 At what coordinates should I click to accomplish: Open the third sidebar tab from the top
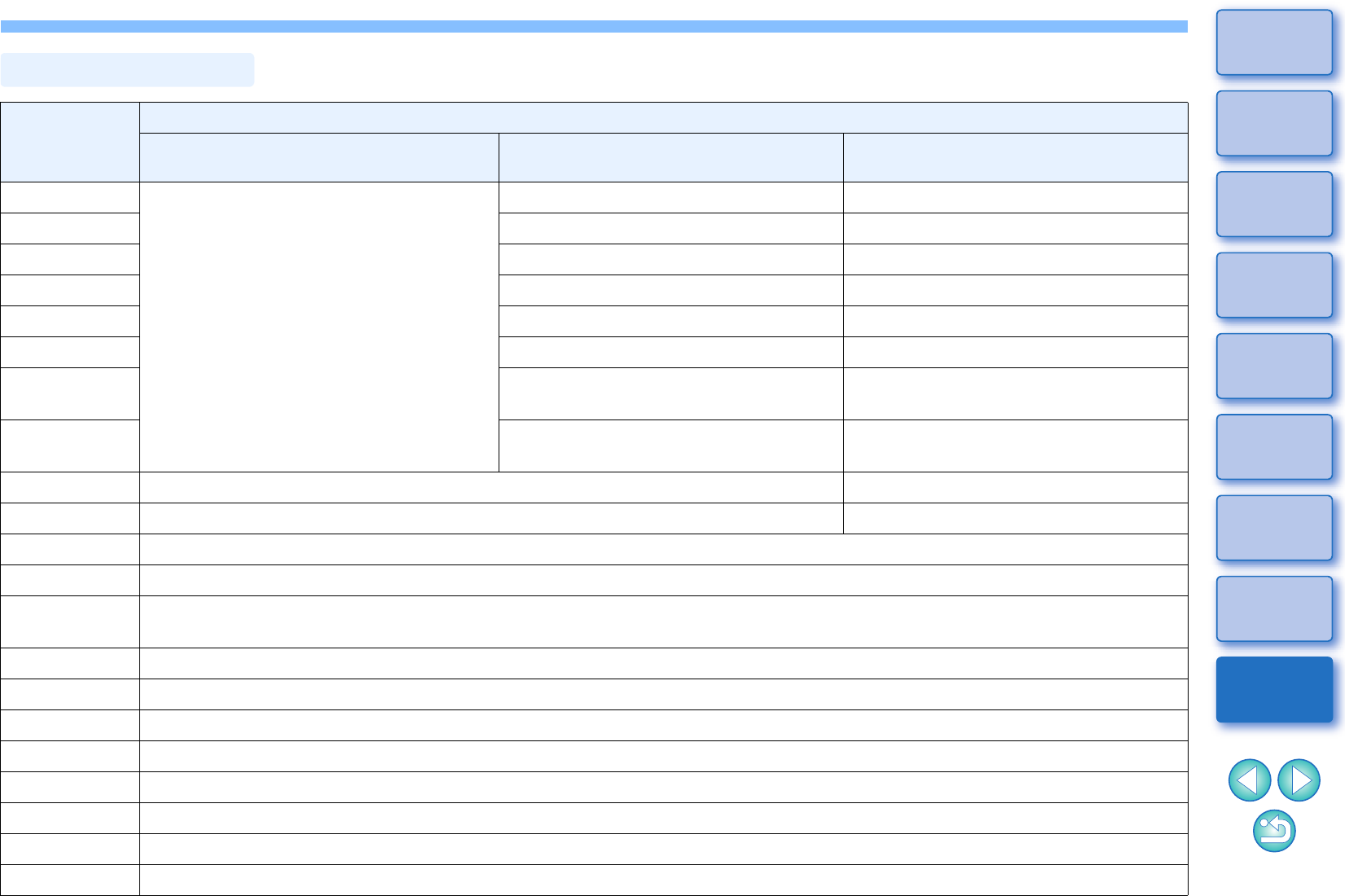pos(1274,204)
